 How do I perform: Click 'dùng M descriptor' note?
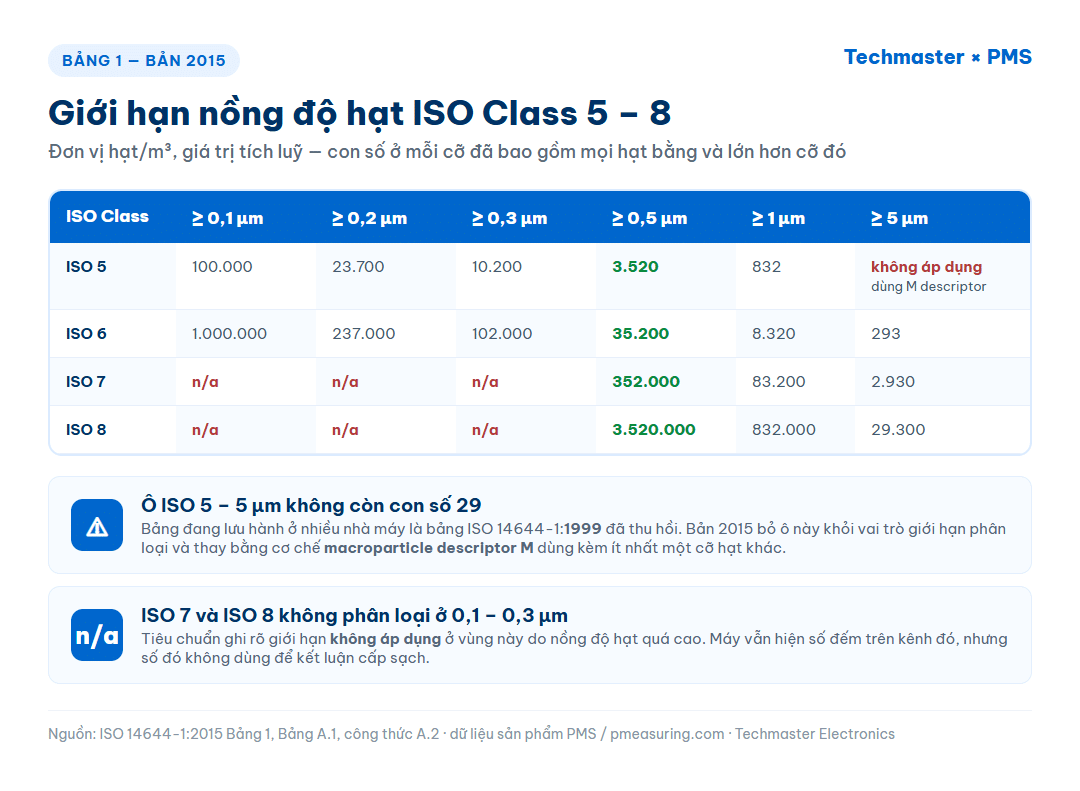click(x=928, y=287)
